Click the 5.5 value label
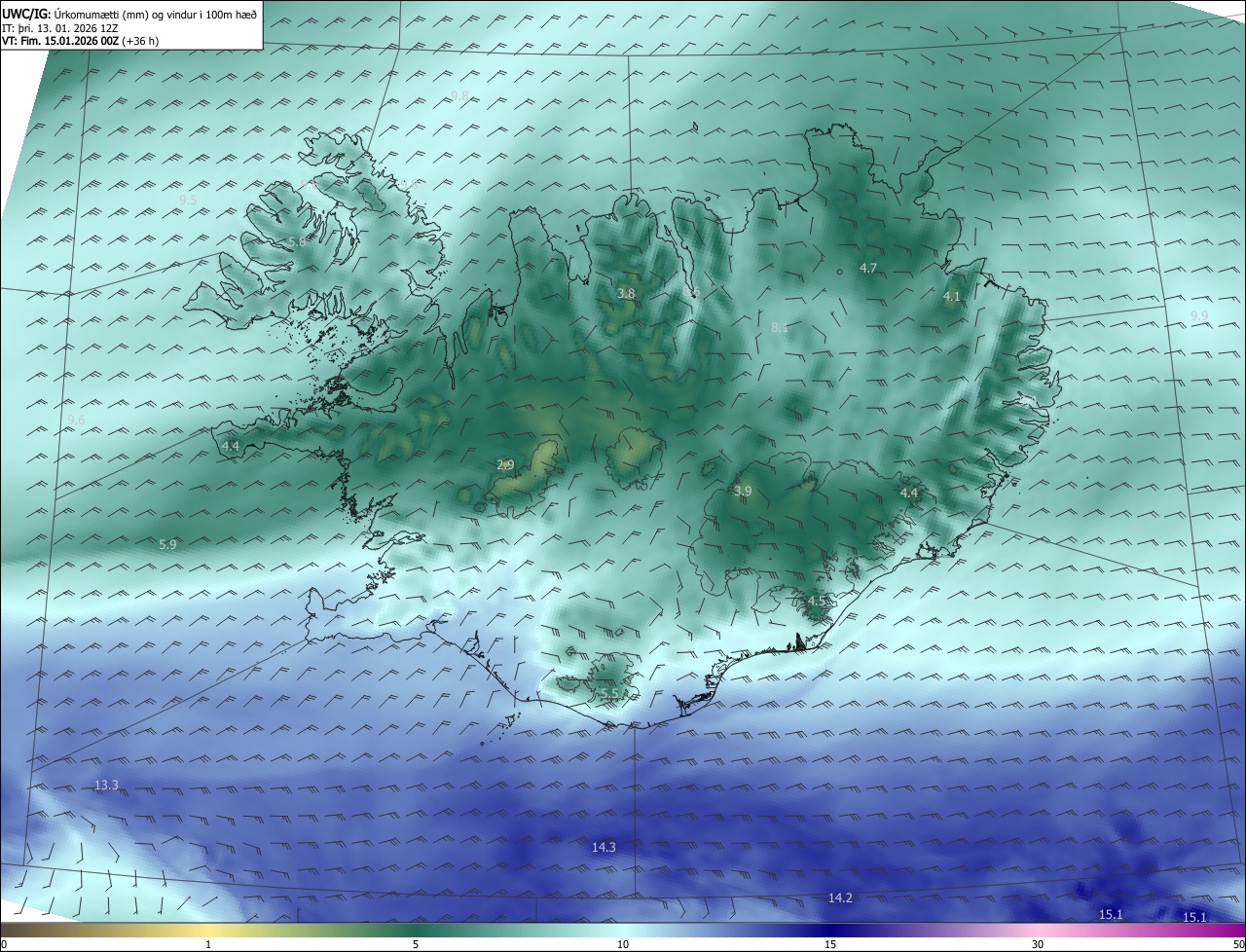 tap(609, 693)
